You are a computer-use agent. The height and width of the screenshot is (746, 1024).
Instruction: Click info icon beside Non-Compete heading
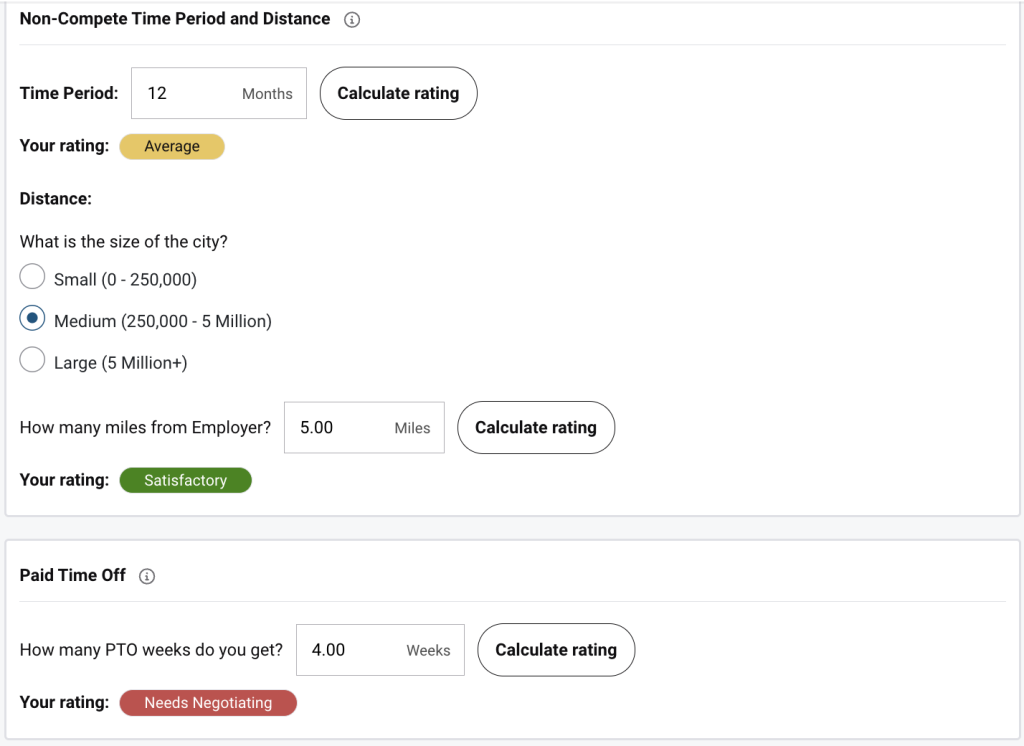click(x=351, y=19)
